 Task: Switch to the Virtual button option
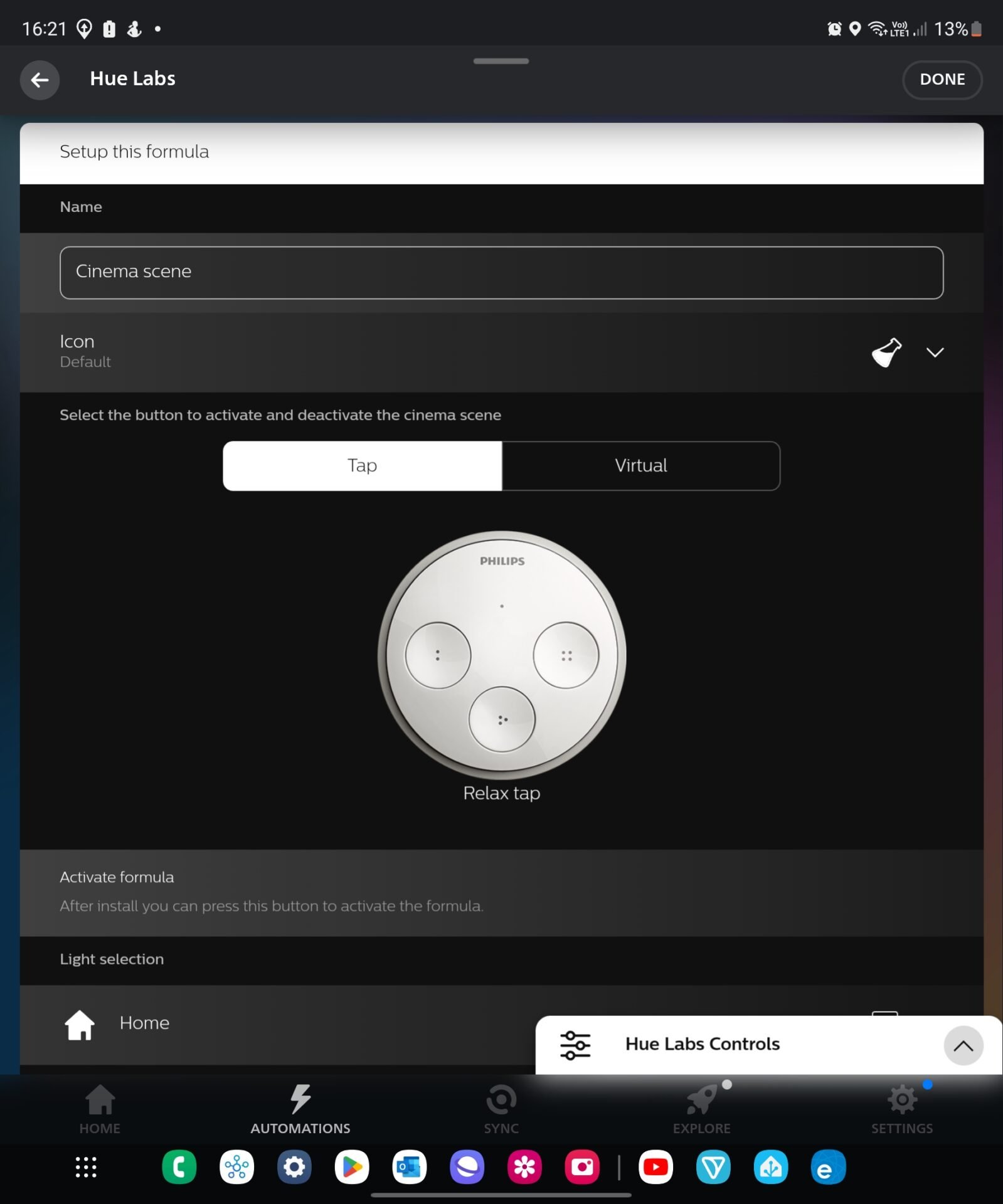(640, 465)
